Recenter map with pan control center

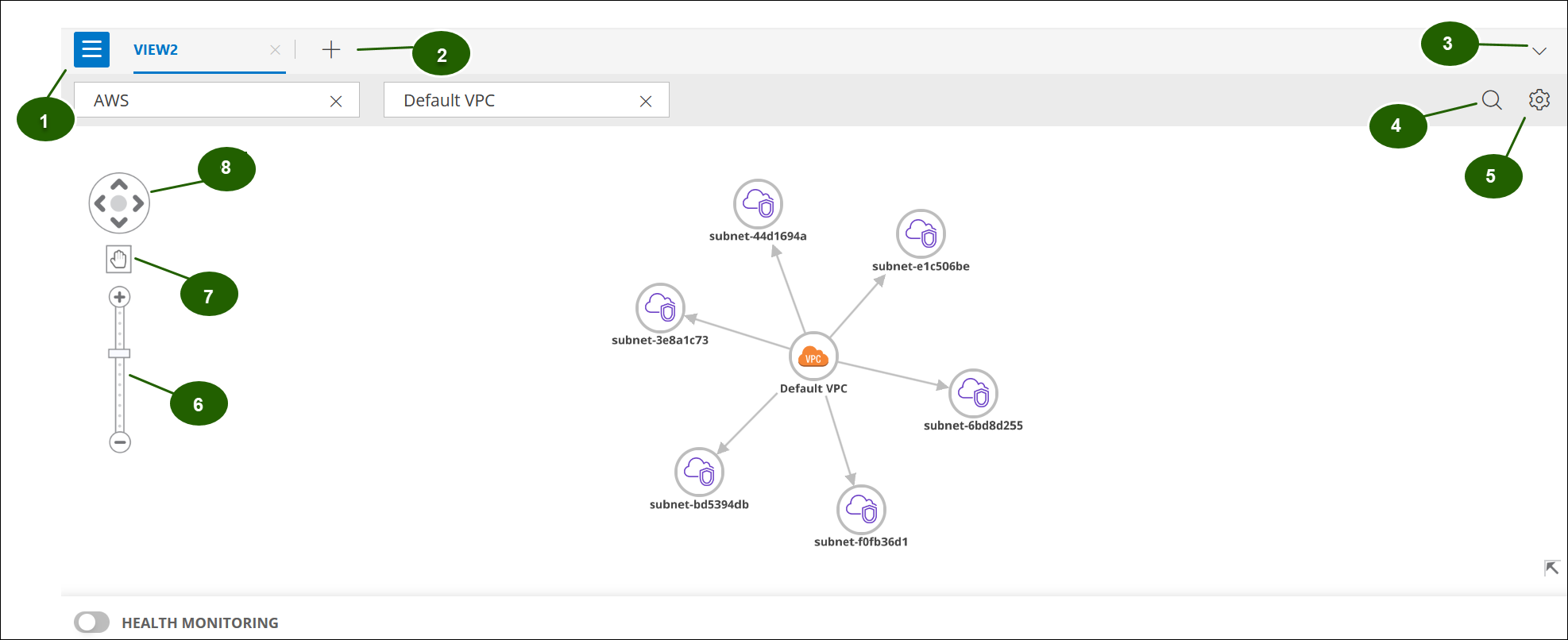(x=119, y=203)
